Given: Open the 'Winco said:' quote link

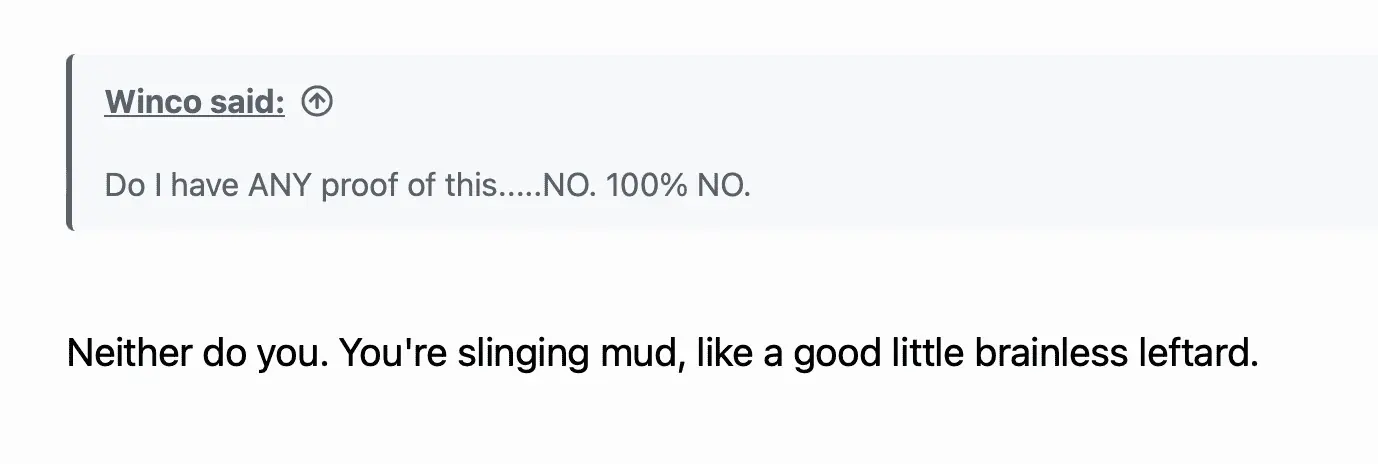Looking at the screenshot, I should click(x=194, y=102).
